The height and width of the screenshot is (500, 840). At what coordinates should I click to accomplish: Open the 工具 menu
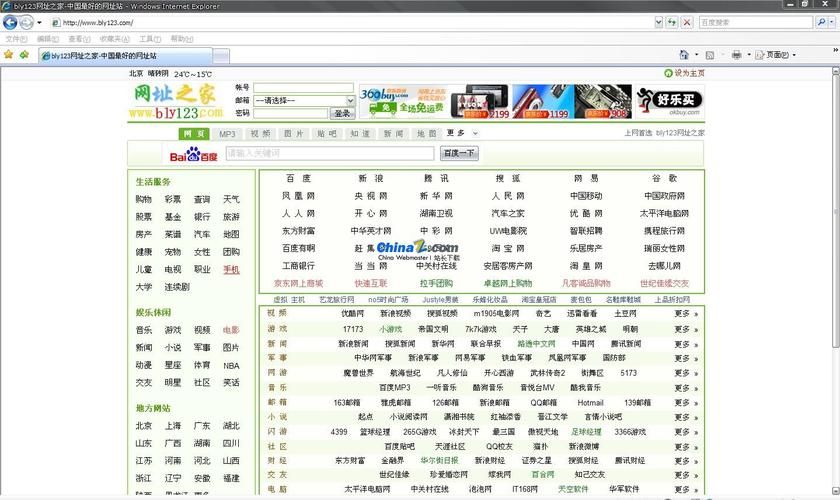pos(150,39)
